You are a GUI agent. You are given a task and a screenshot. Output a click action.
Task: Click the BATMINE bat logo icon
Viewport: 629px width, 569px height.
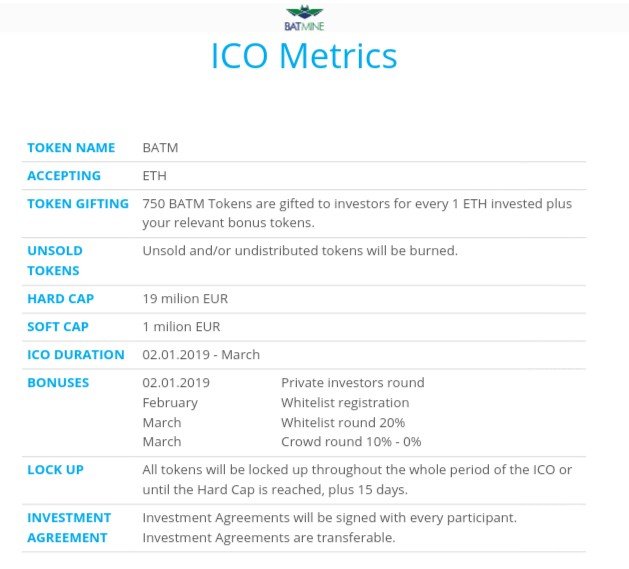point(304,18)
